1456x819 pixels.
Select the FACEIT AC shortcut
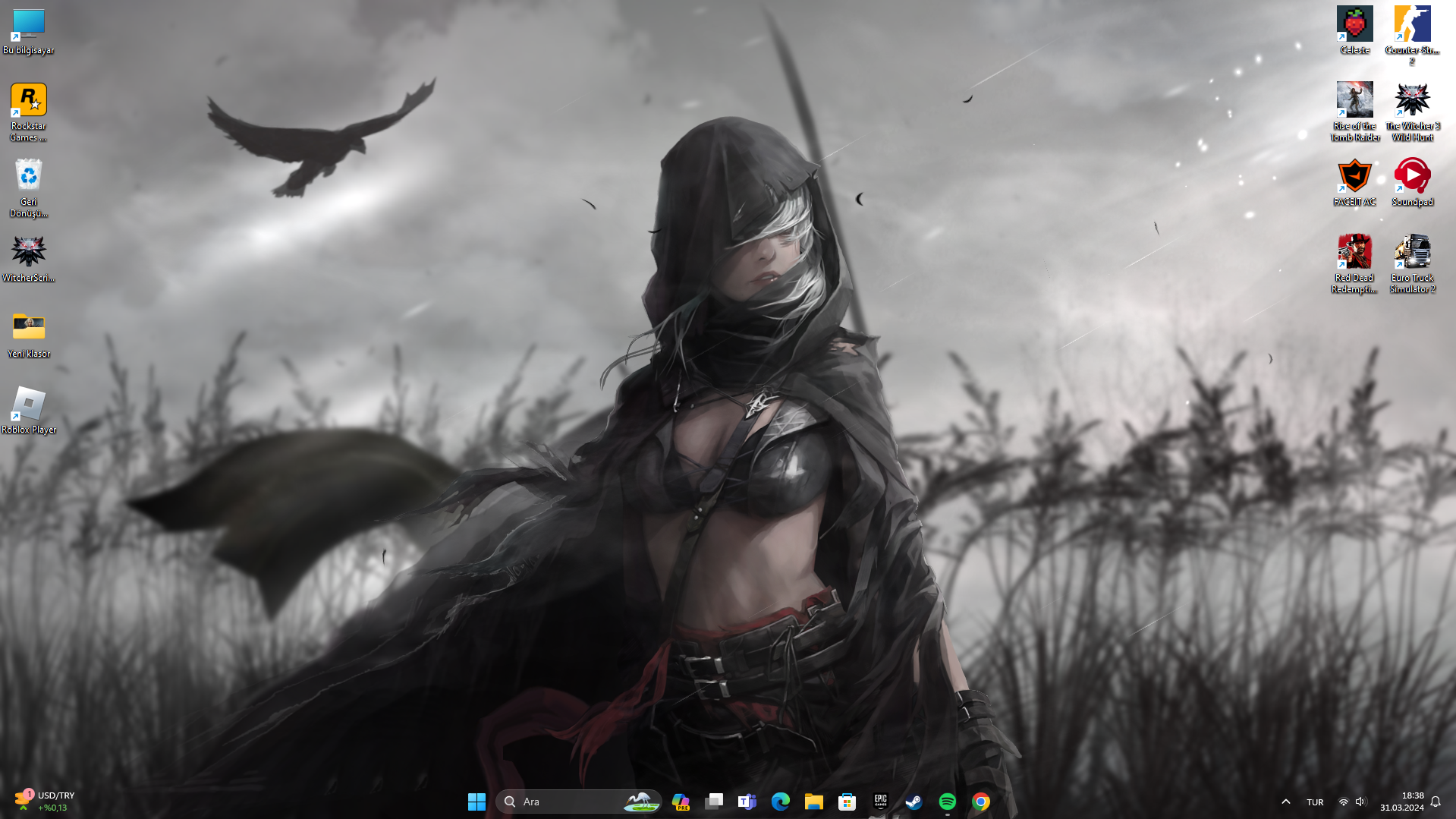pyautogui.click(x=1354, y=183)
